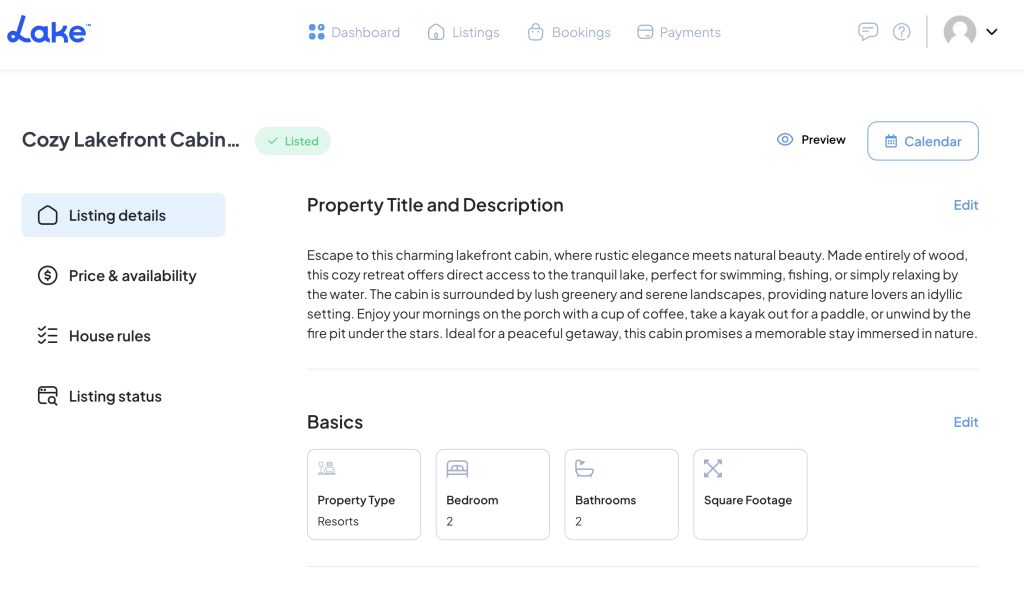The image size is (1024, 589).
Task: Edit the Basics section
Action: (965, 422)
